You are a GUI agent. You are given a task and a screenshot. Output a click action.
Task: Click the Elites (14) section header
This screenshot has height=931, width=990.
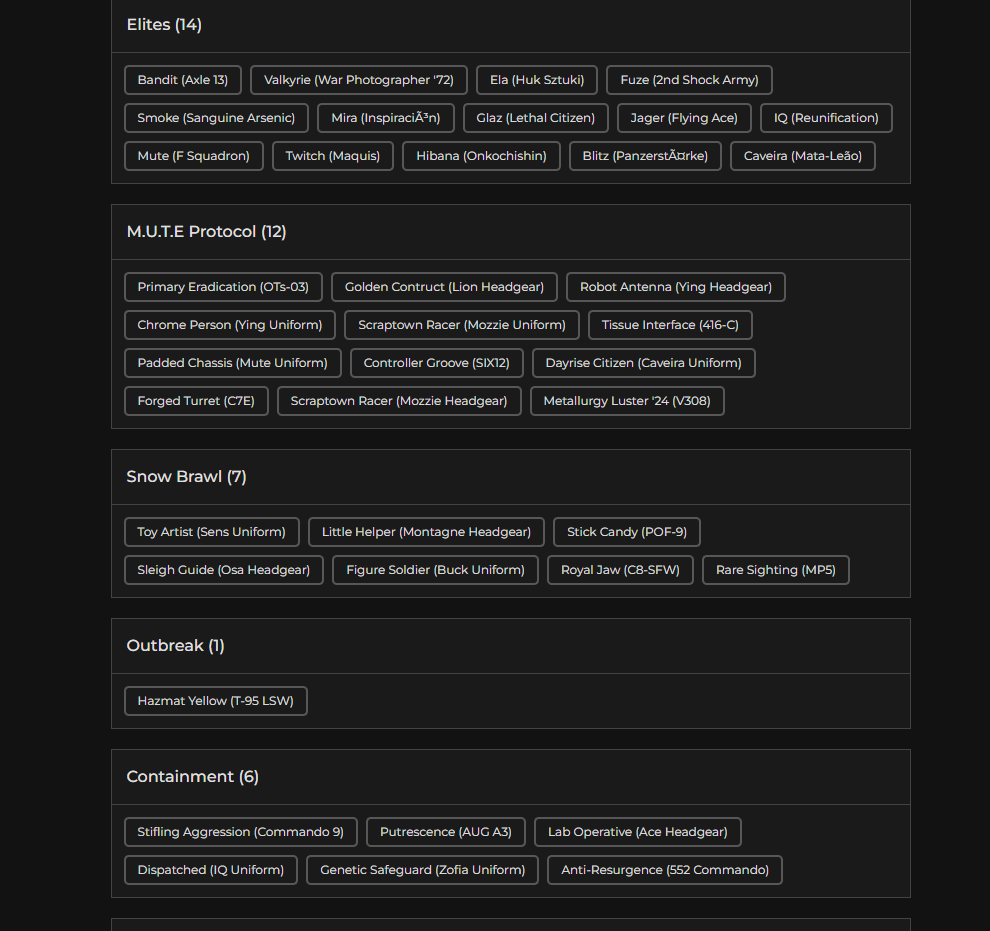click(x=164, y=25)
